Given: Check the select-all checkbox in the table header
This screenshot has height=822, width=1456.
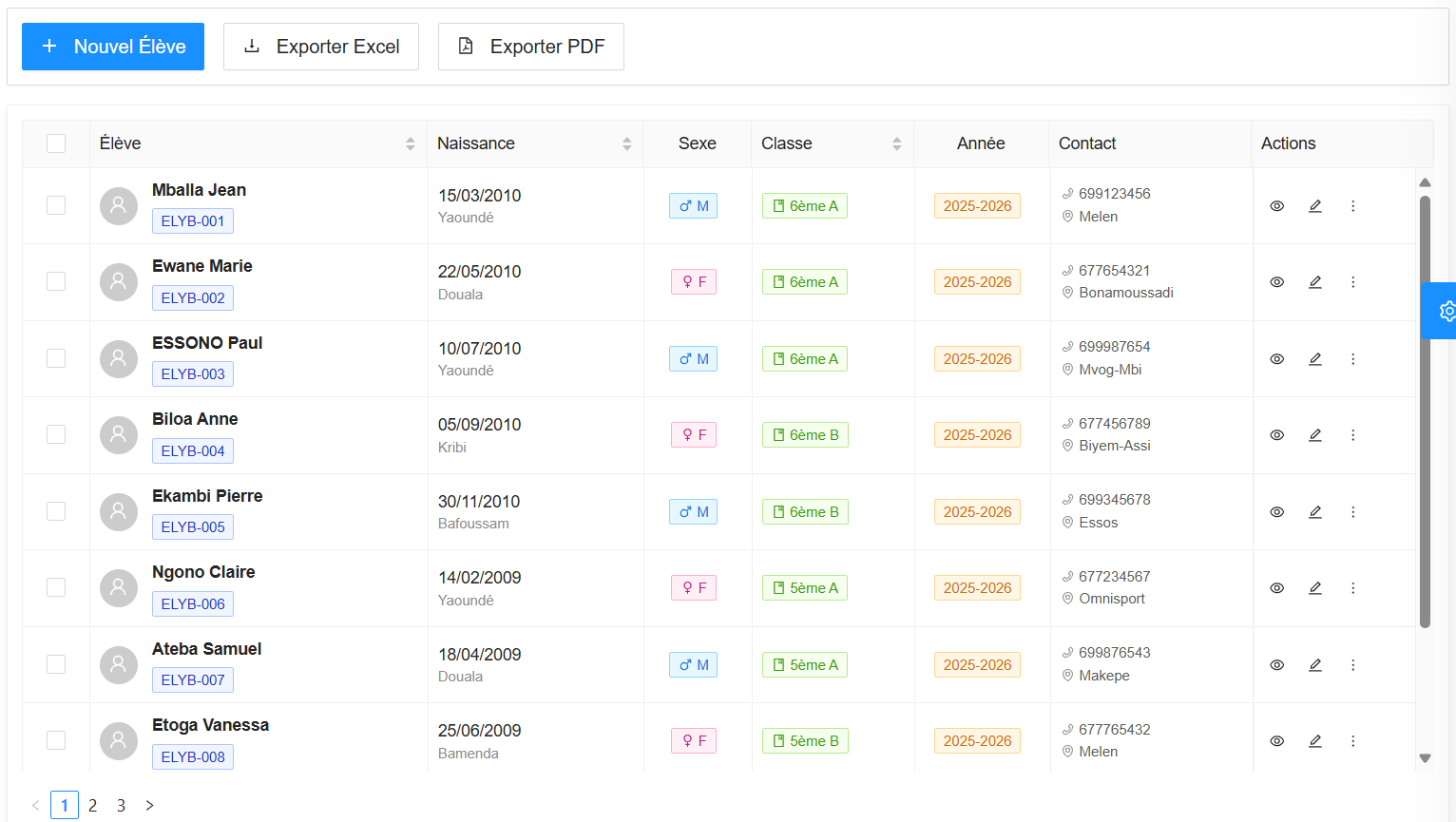Looking at the screenshot, I should point(56,143).
